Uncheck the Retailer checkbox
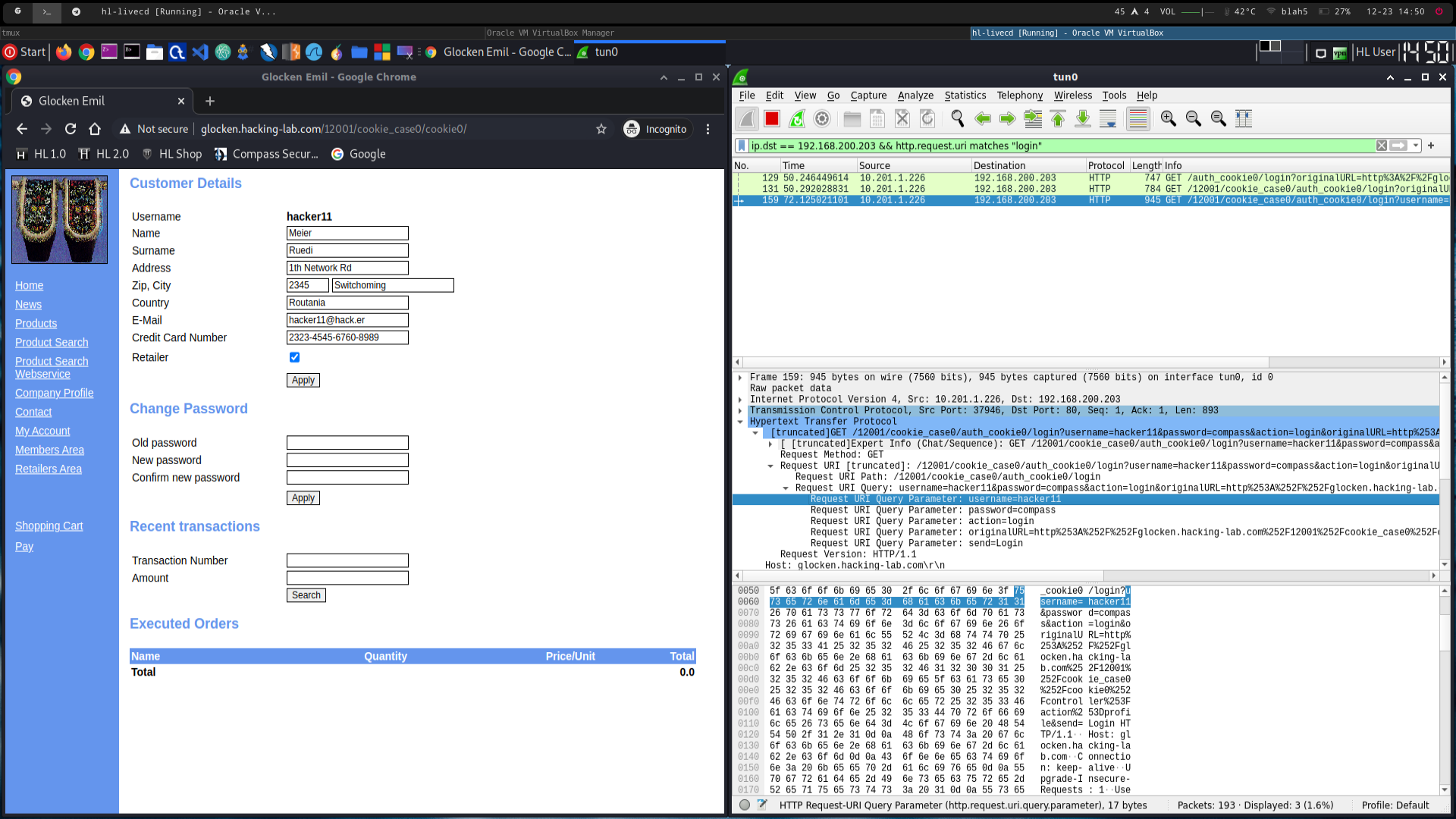 pos(294,357)
